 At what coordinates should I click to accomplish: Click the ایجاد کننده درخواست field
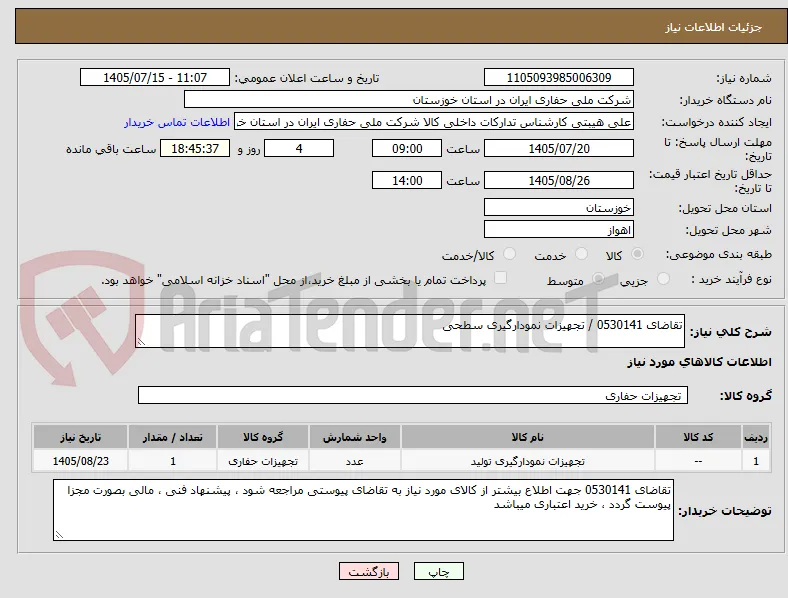point(434,122)
